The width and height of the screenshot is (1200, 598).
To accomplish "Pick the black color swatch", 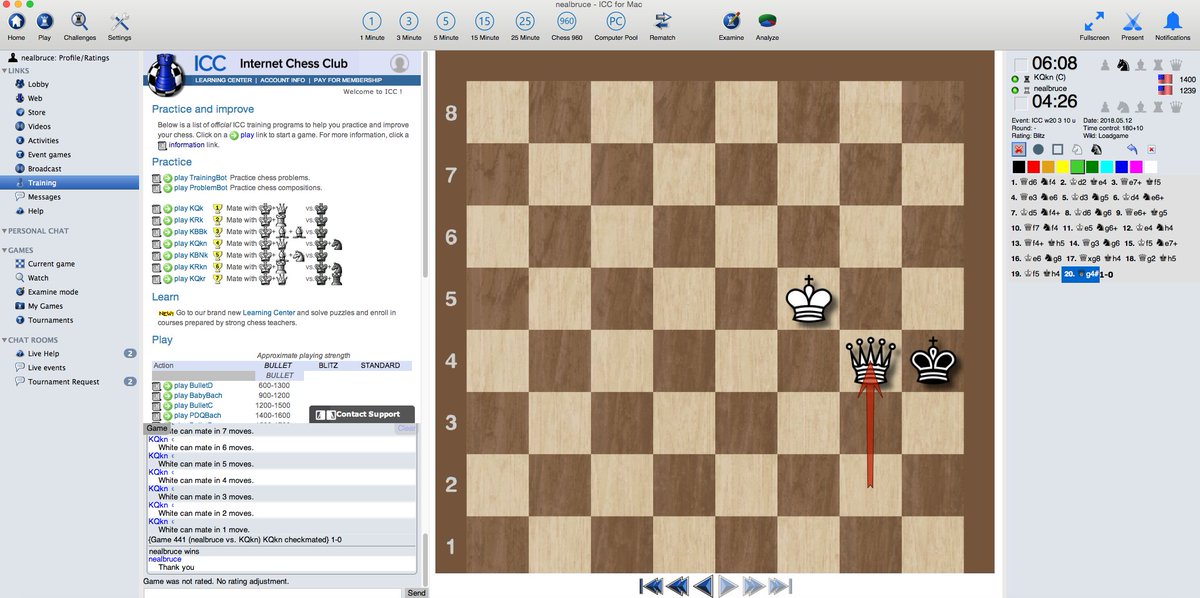I will 1019,167.
